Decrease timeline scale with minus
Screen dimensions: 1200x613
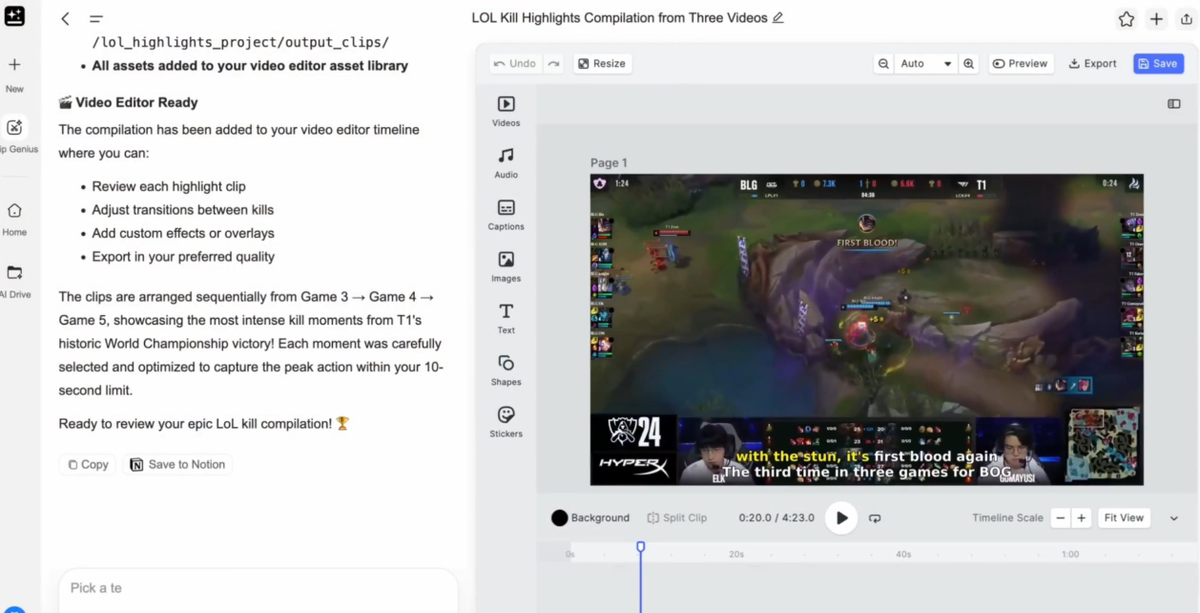point(1061,518)
